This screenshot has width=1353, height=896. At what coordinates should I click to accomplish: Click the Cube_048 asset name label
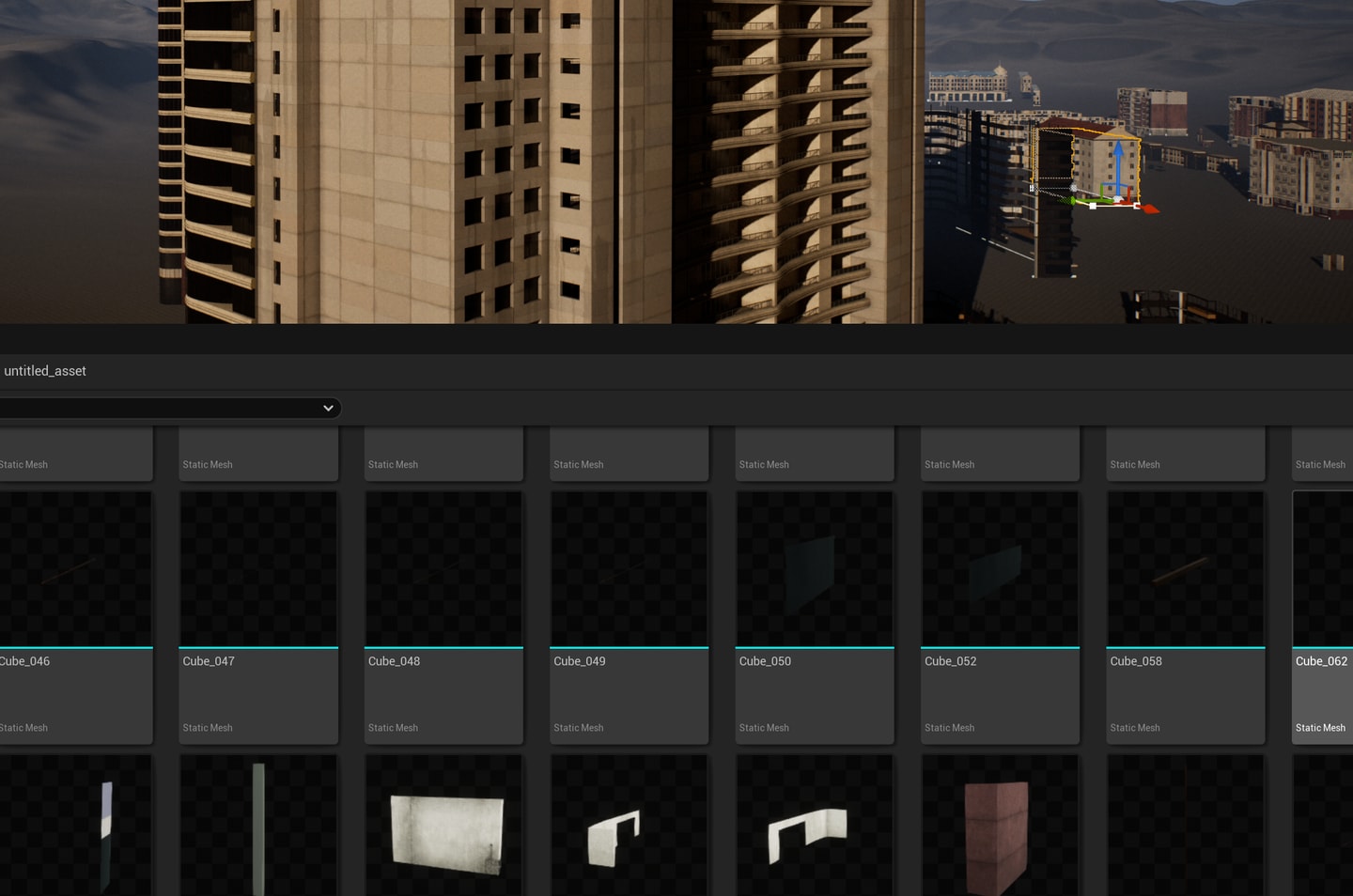[x=394, y=661]
